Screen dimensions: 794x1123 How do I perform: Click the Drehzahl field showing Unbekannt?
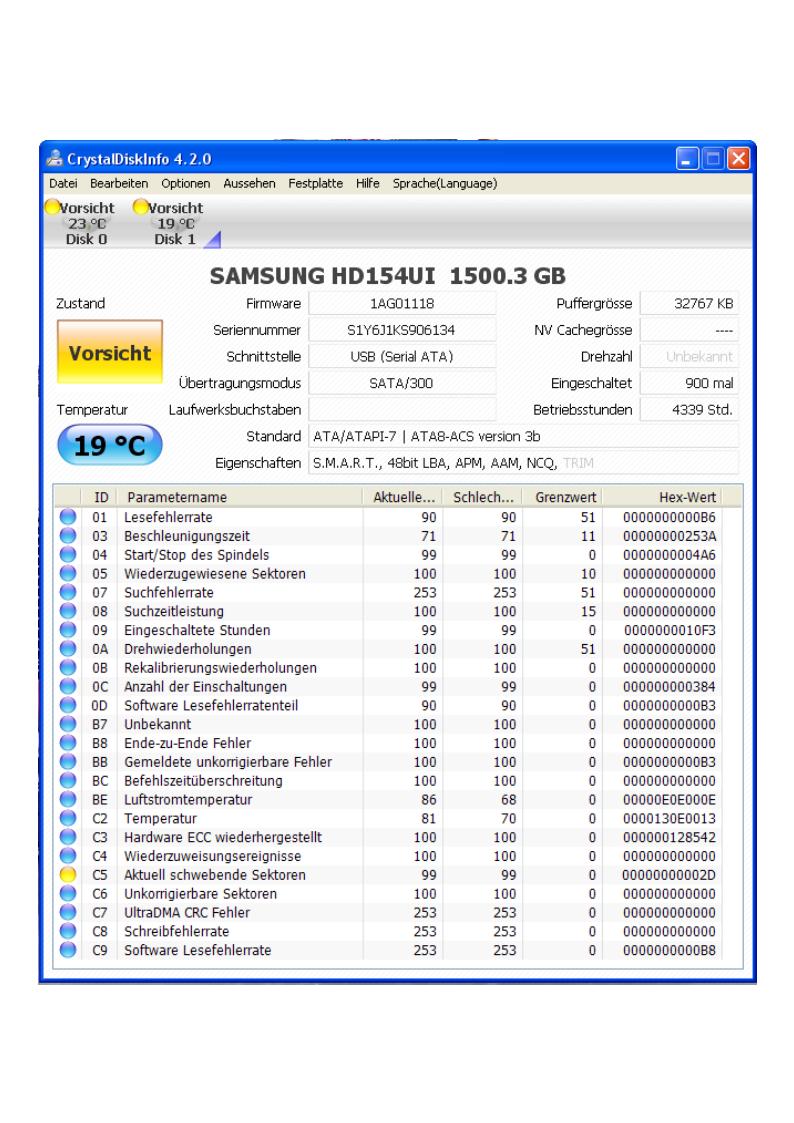click(689, 357)
